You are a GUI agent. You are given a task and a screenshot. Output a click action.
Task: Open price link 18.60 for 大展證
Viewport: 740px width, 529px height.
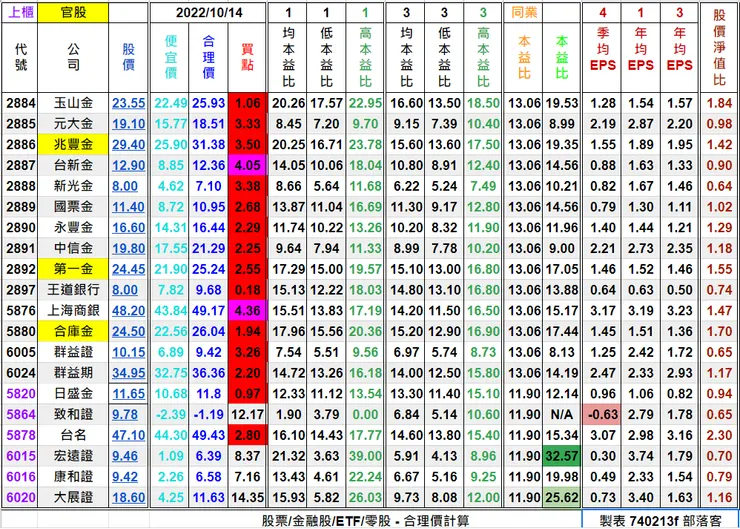[x=128, y=497]
